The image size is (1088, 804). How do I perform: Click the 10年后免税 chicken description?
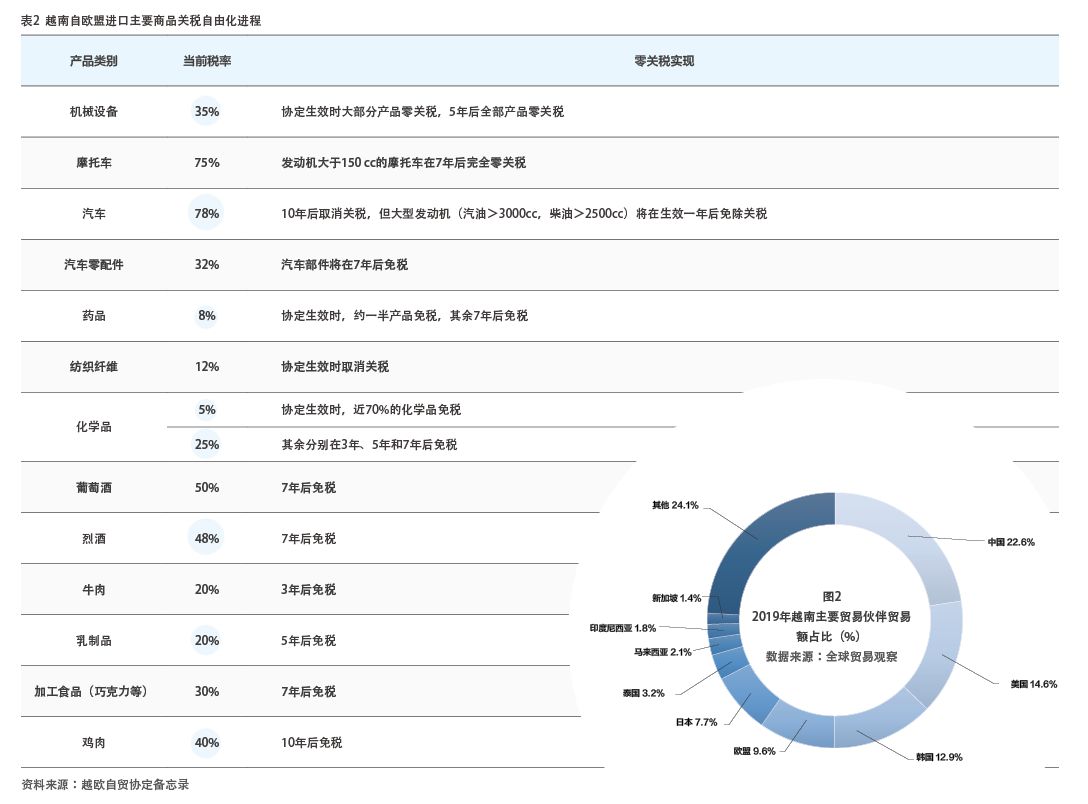point(312,743)
